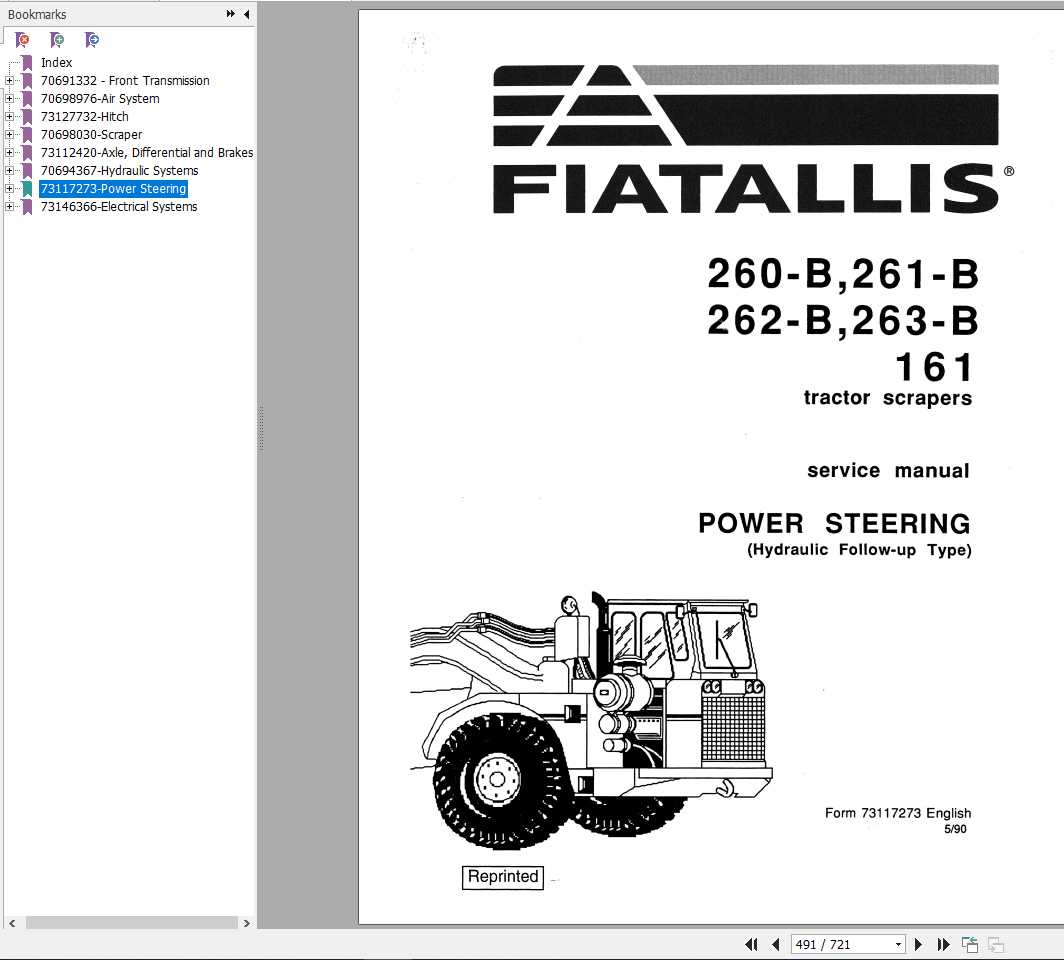Collapse the Bookmarks panel with the left arrow
1064x960 pixels.
tap(246, 14)
